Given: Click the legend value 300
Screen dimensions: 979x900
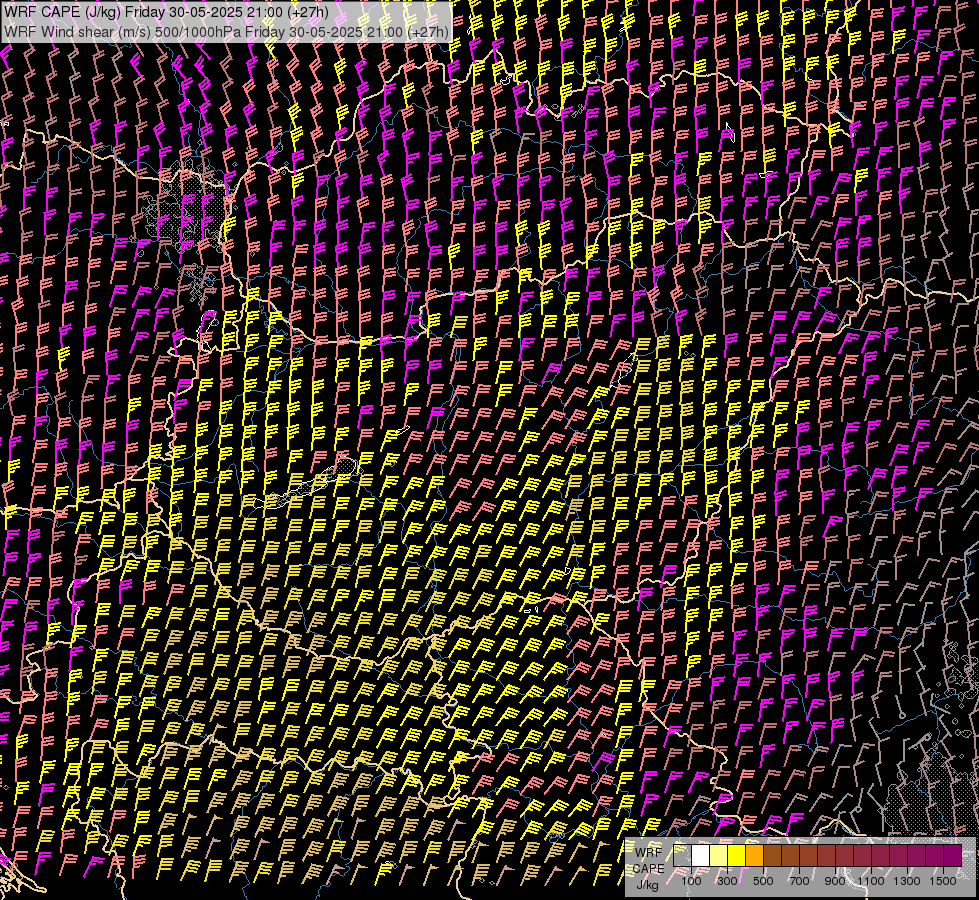Looking at the screenshot, I should [x=727, y=881].
